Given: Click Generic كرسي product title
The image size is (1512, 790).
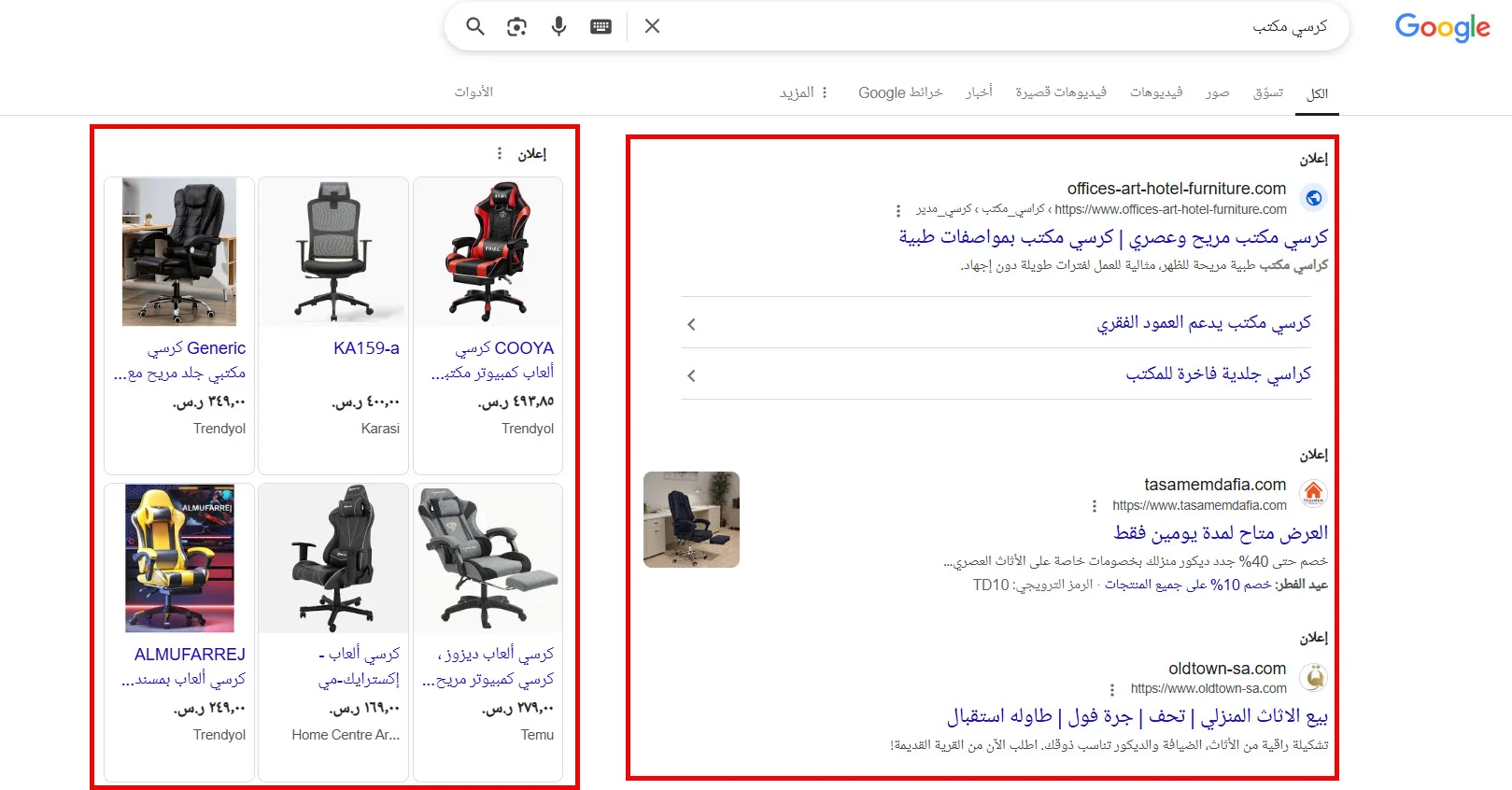Looking at the screenshot, I should (179, 360).
